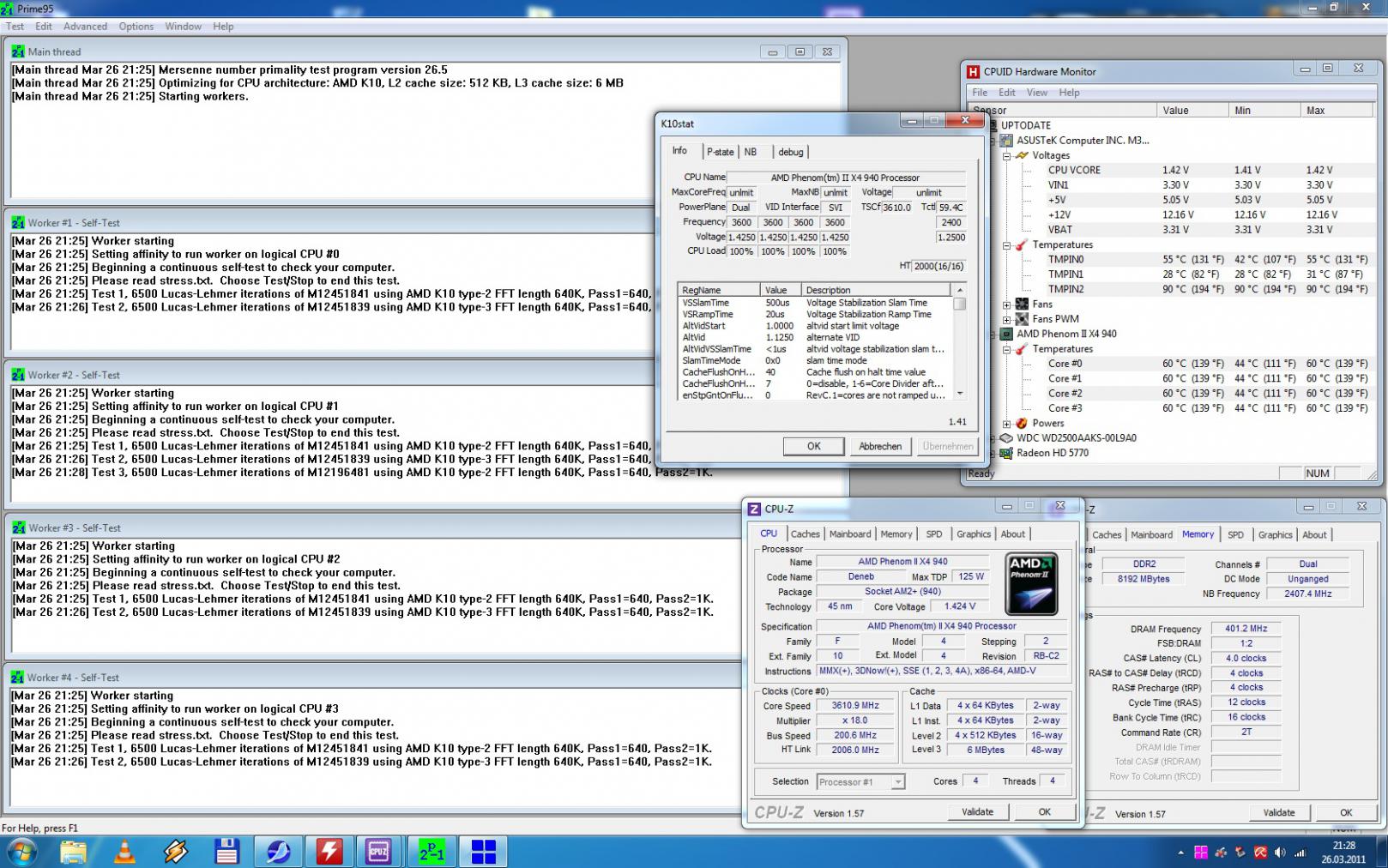Open the volume speaker tray icon
This screenshot has width=1388, height=868.
pyautogui.click(x=1280, y=853)
